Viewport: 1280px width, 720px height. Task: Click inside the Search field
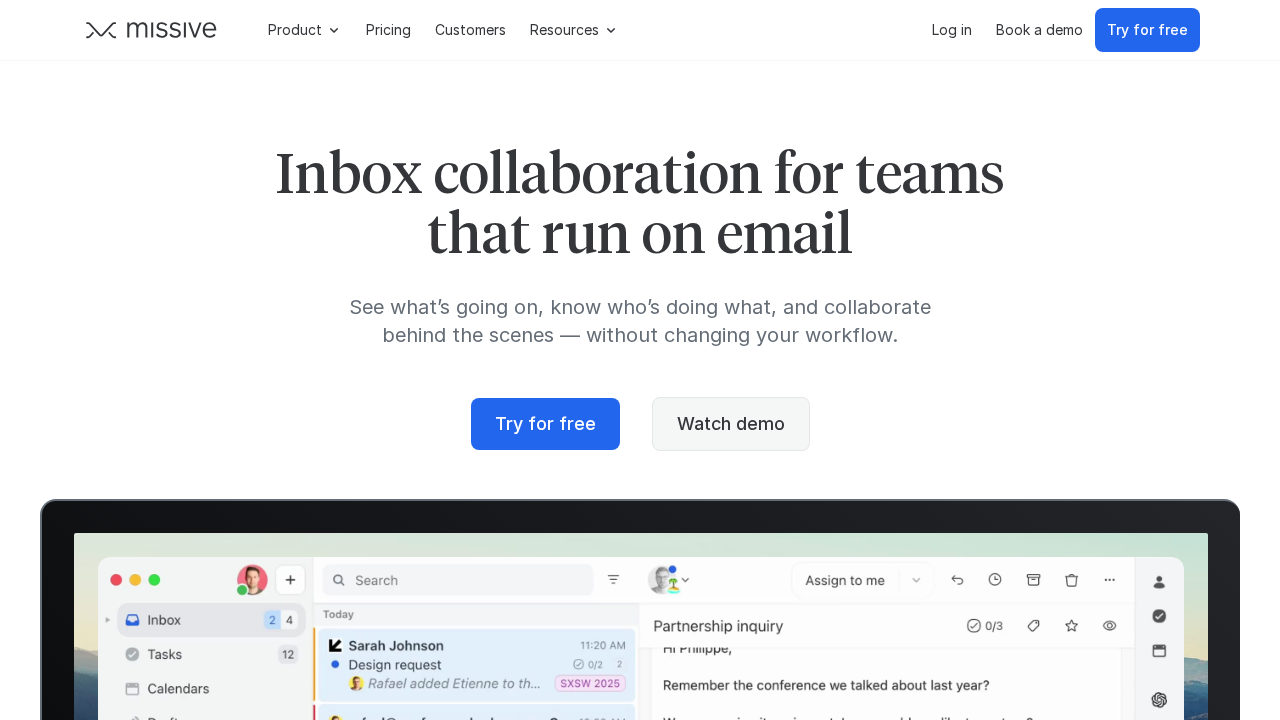pos(457,581)
